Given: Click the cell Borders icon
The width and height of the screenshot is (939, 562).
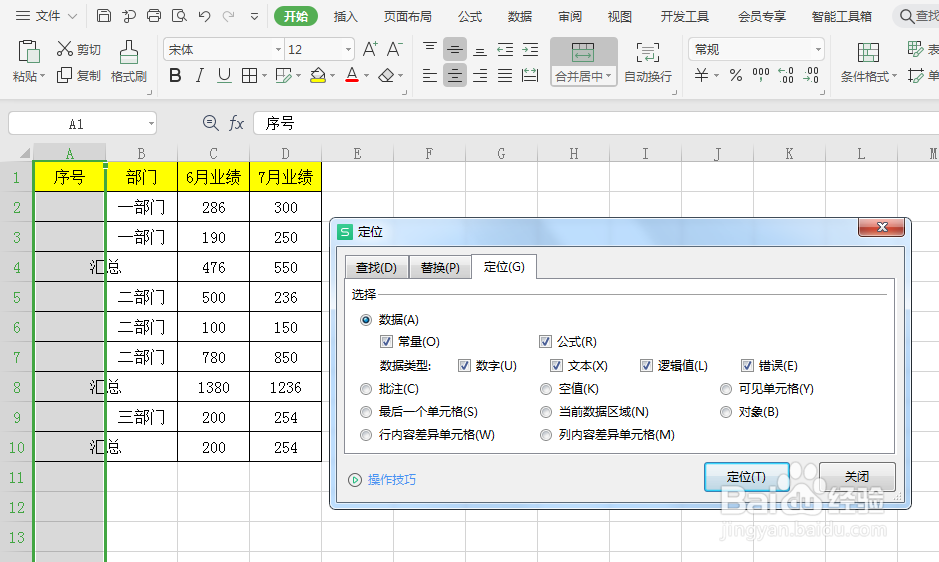Looking at the screenshot, I should click(x=249, y=75).
